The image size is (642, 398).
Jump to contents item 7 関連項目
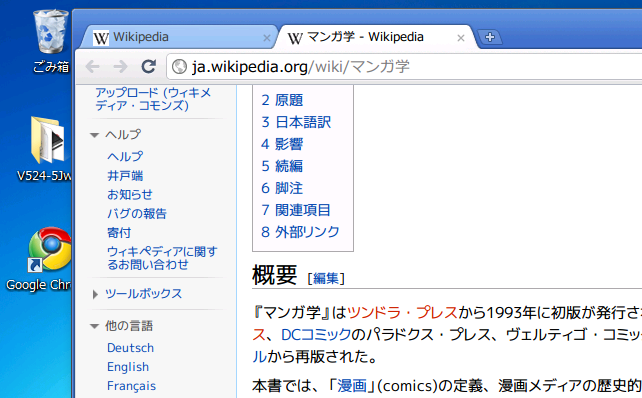[296, 210]
